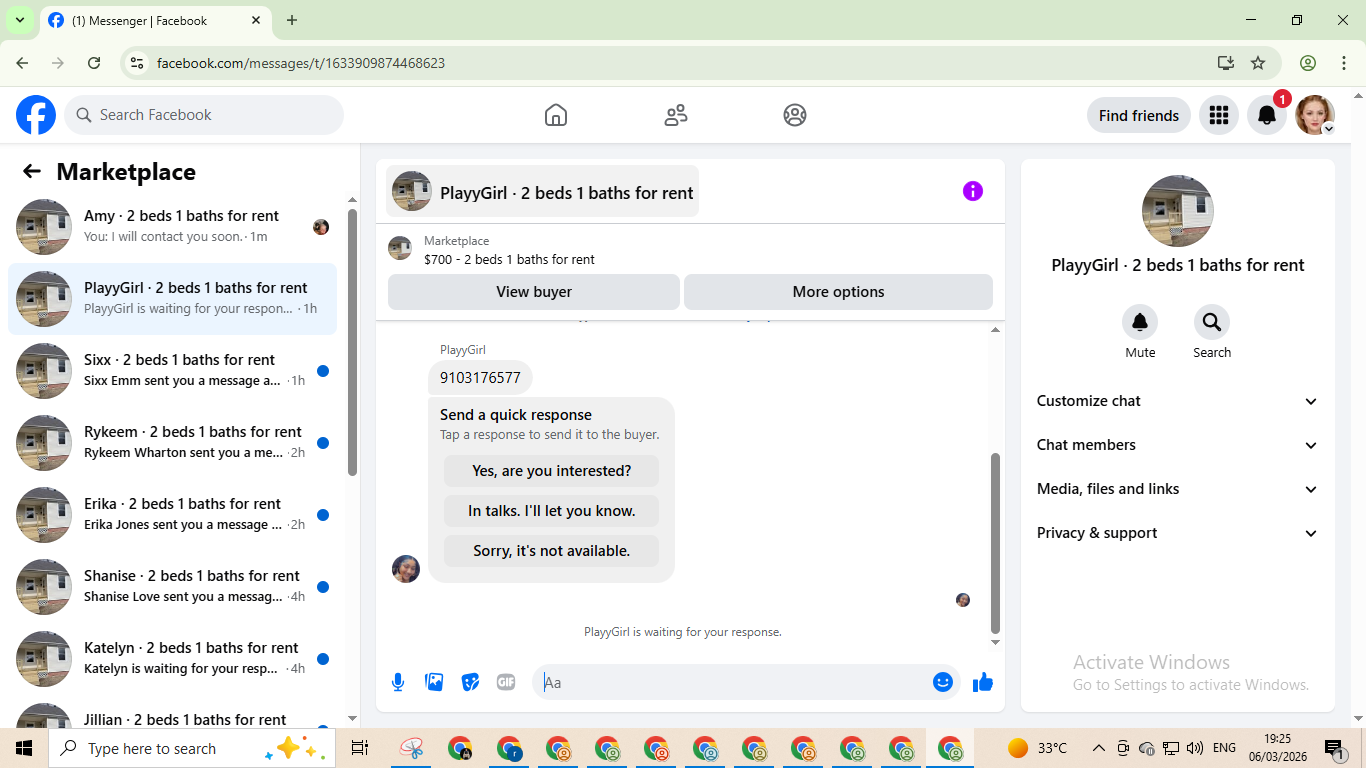The height and width of the screenshot is (768, 1366).
Task: Click the Find friends button
Action: point(1139,115)
